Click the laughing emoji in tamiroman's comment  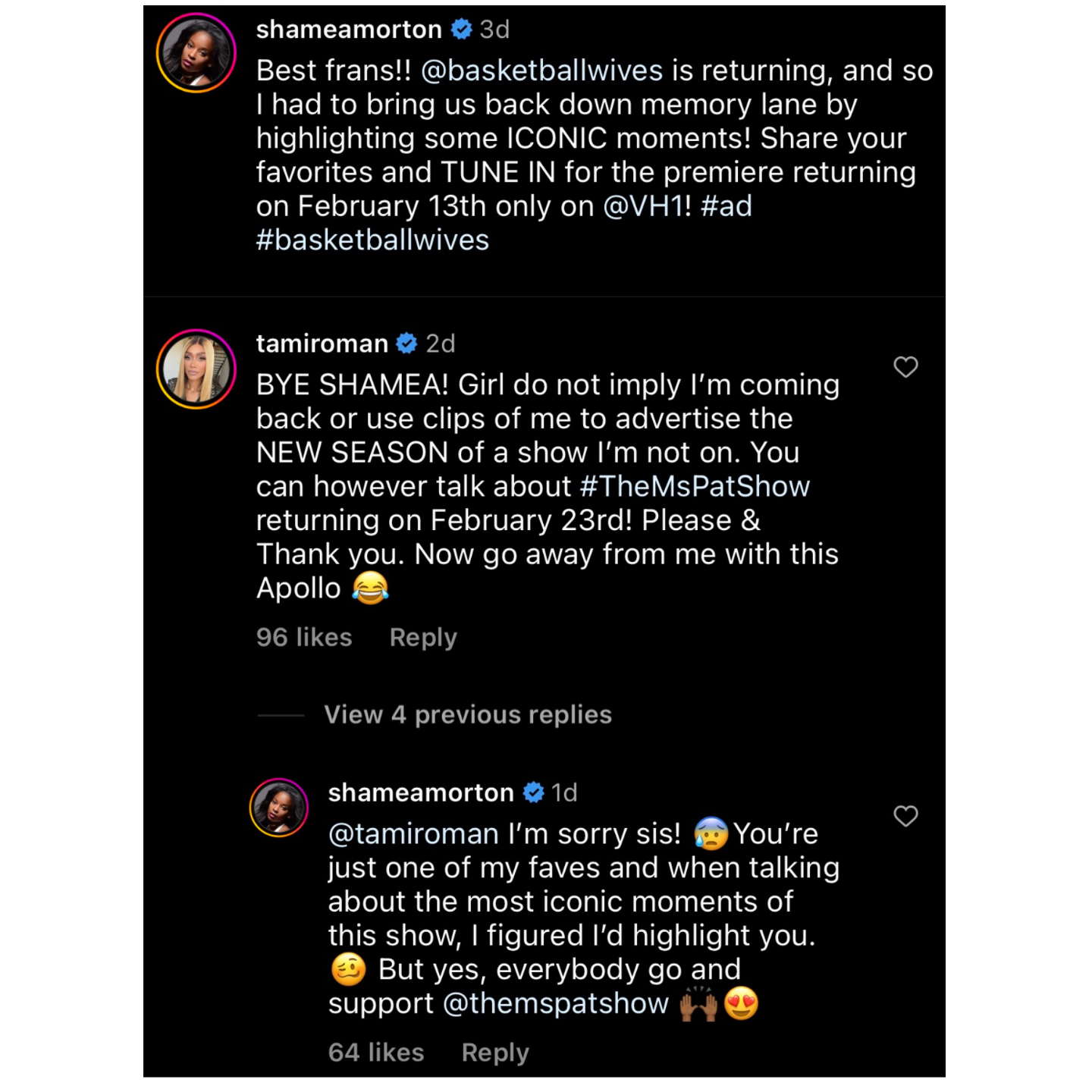pos(371,587)
